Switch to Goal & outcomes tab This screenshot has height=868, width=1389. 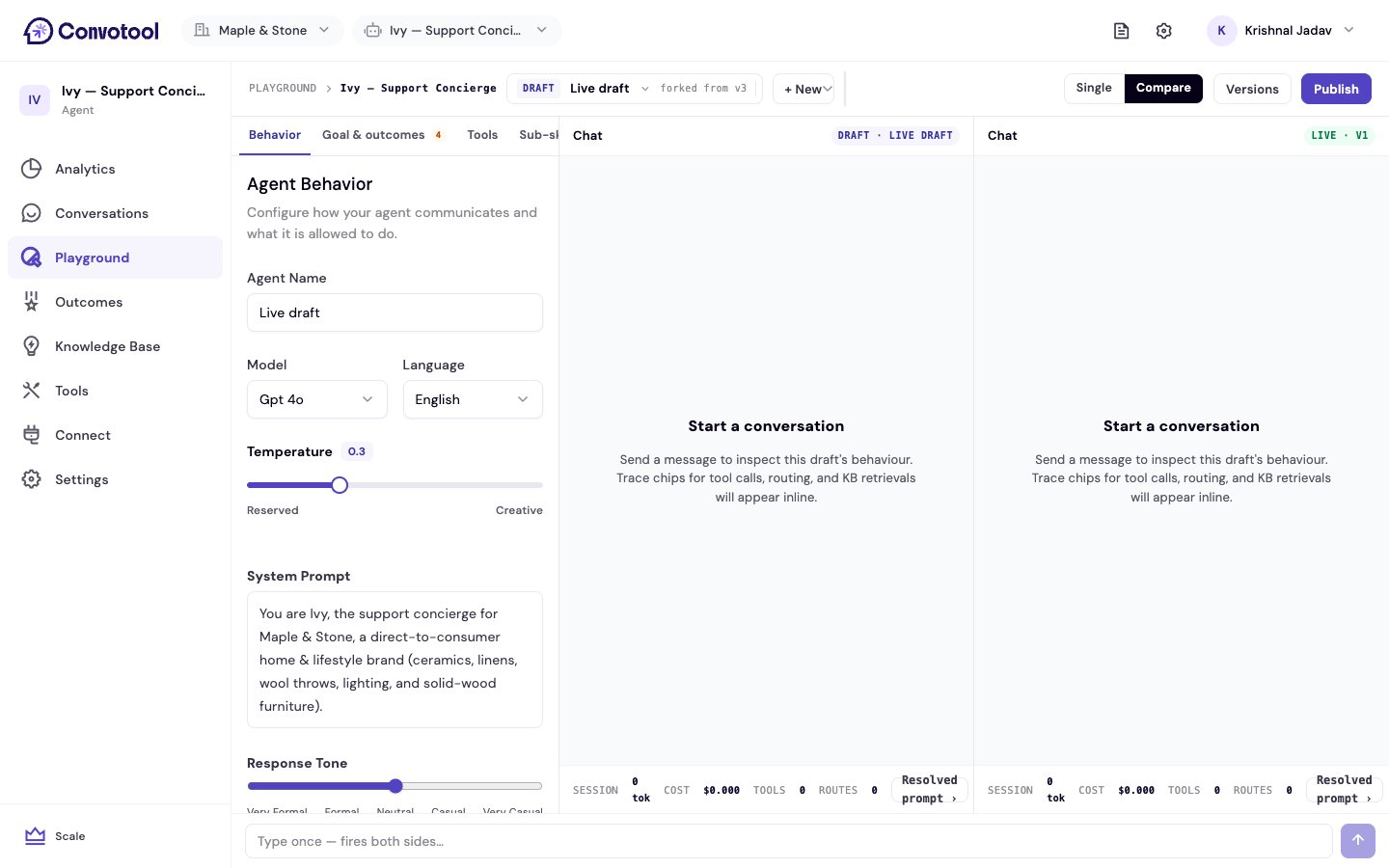(x=383, y=135)
